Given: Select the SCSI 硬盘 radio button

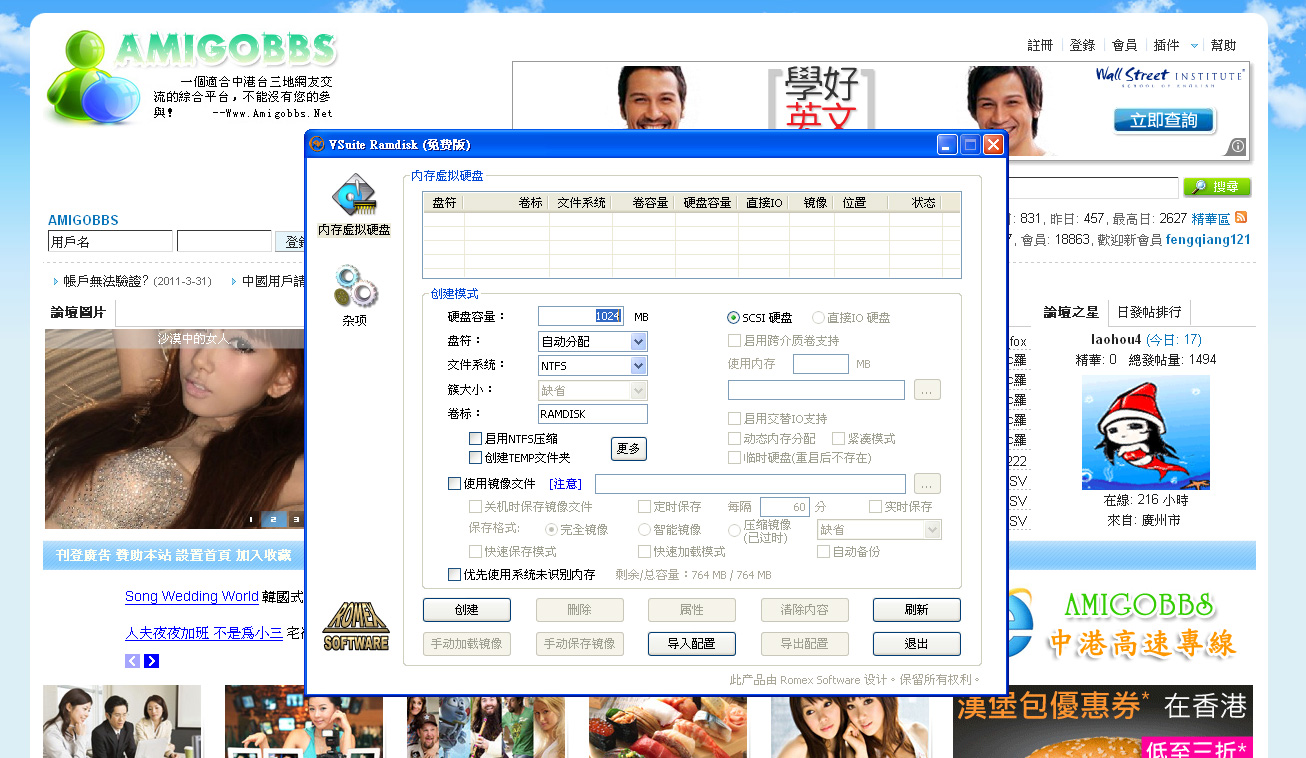Looking at the screenshot, I should pyautogui.click(x=733, y=318).
